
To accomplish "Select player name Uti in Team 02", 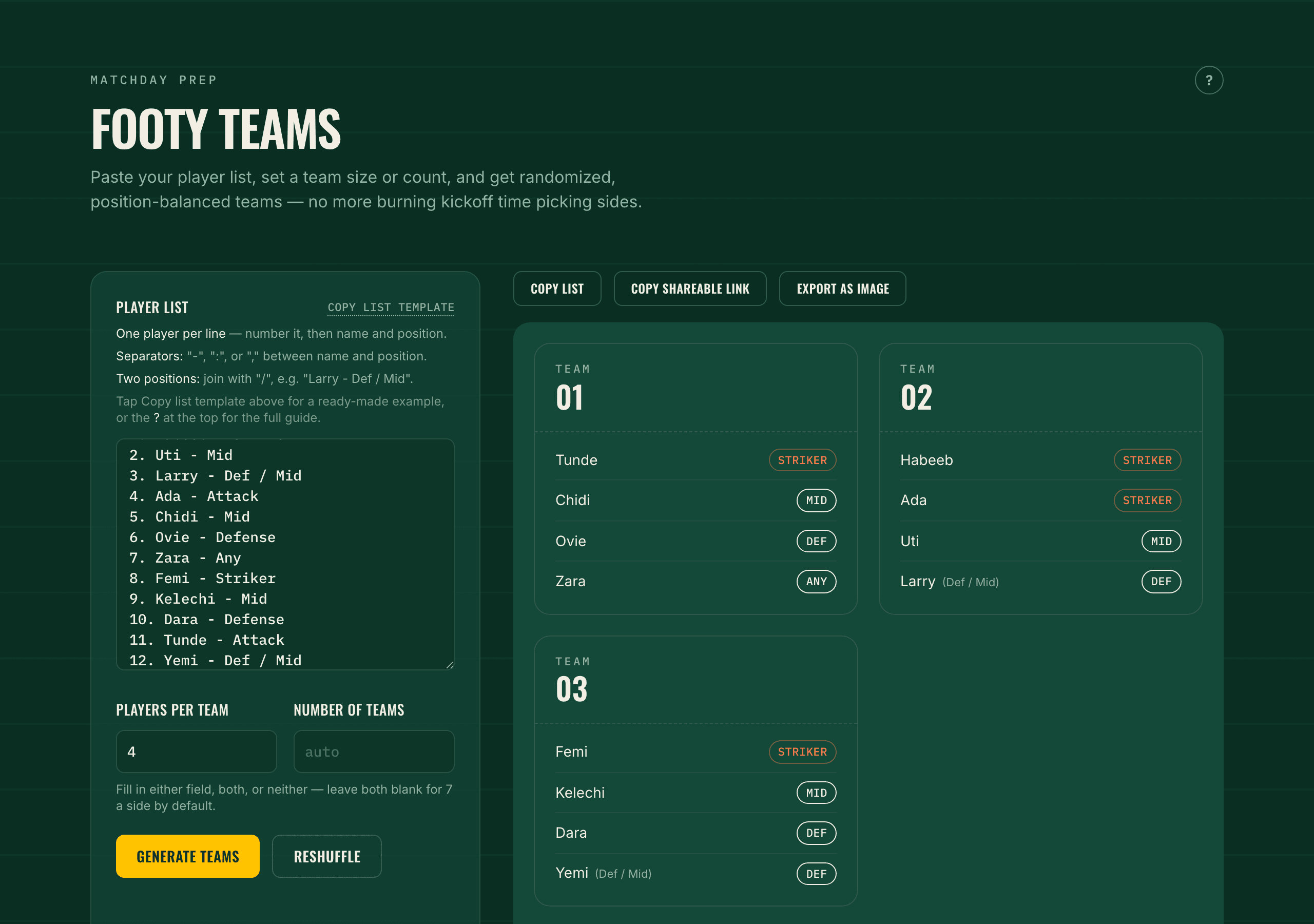I will [x=910, y=541].
